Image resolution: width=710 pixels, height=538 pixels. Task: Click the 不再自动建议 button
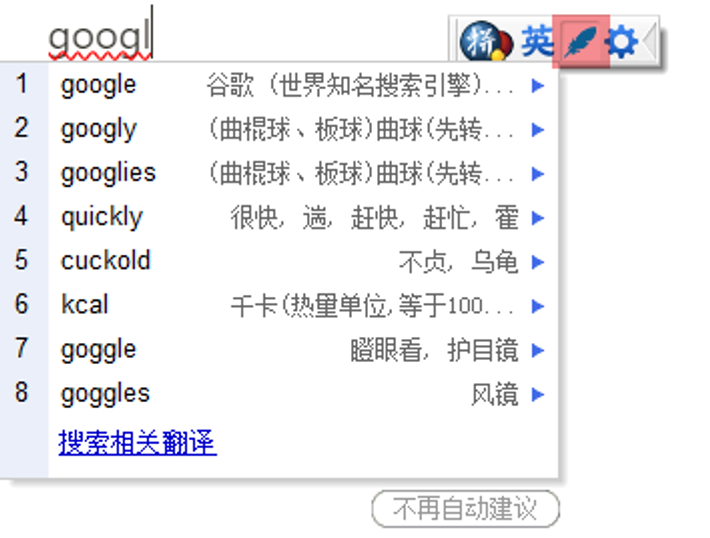point(465,509)
